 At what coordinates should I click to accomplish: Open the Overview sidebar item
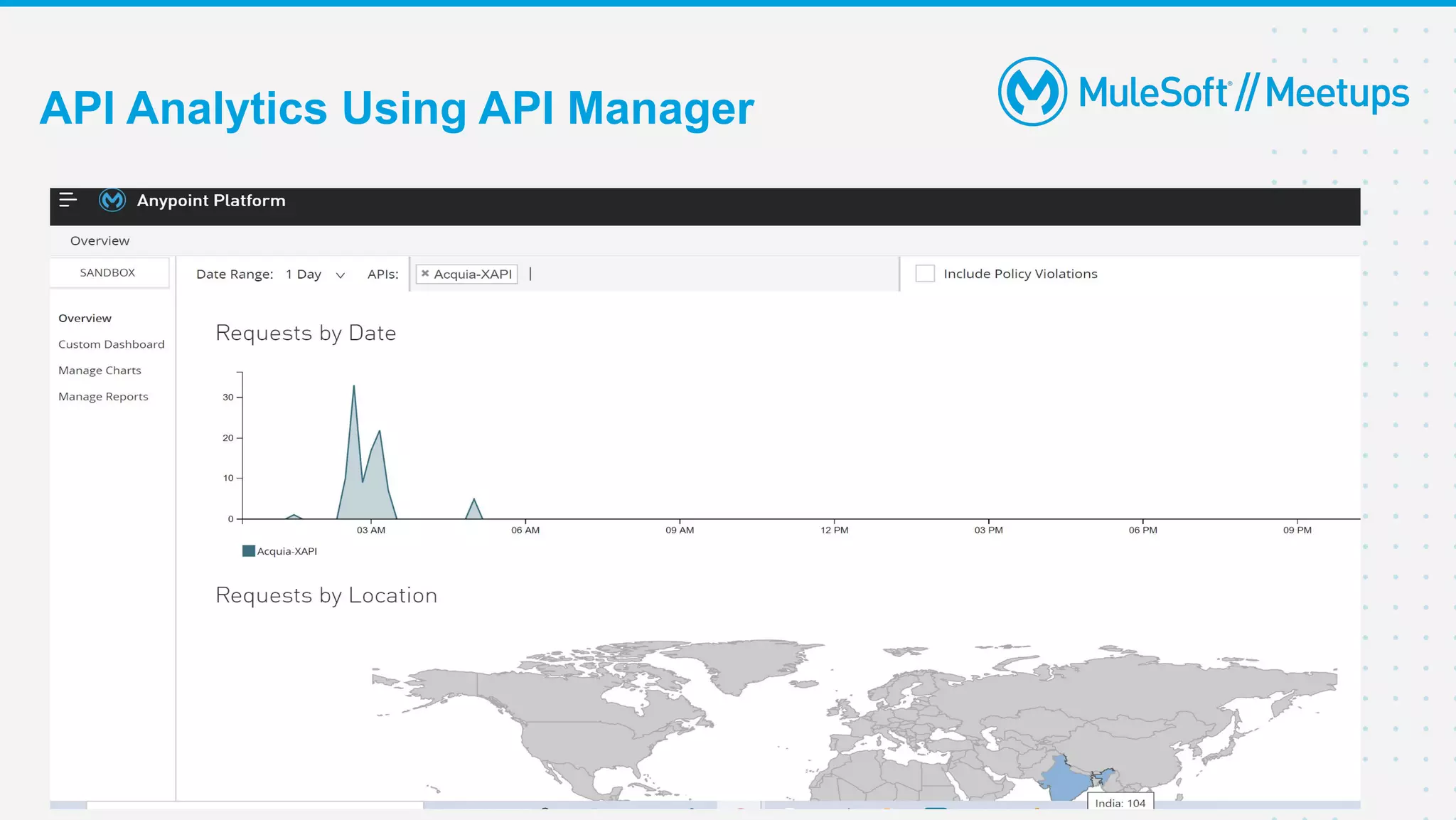[x=85, y=318]
